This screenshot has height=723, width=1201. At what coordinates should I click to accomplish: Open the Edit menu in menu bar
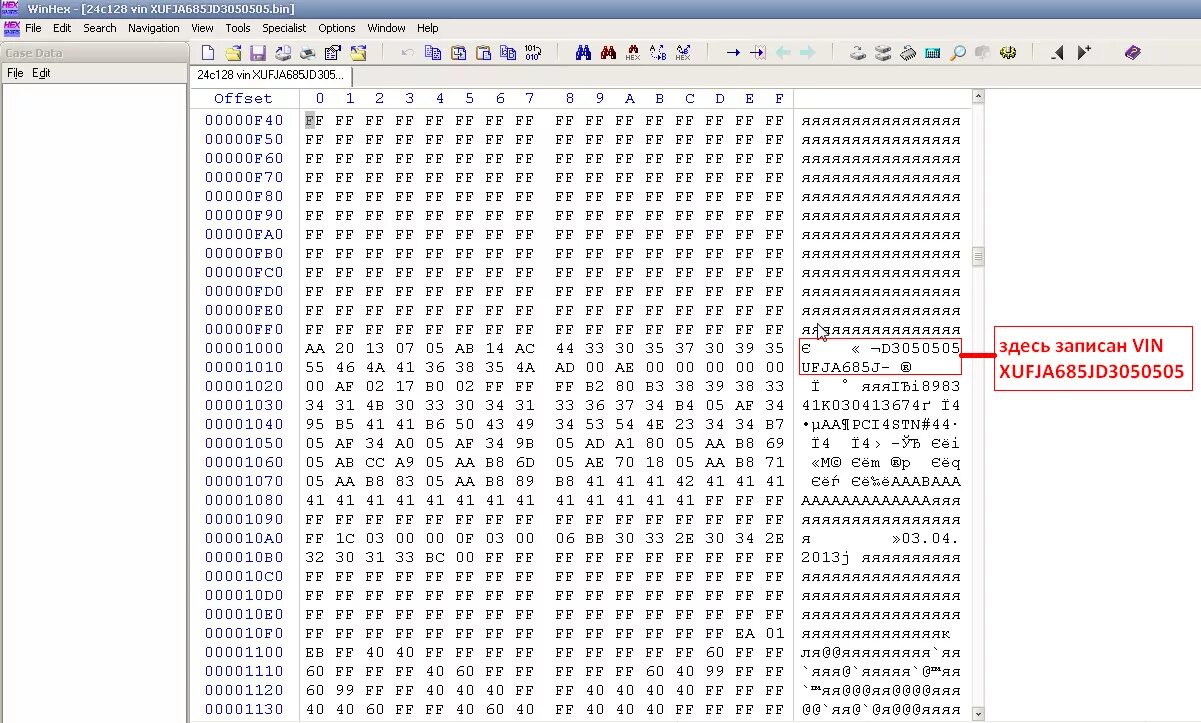point(62,28)
